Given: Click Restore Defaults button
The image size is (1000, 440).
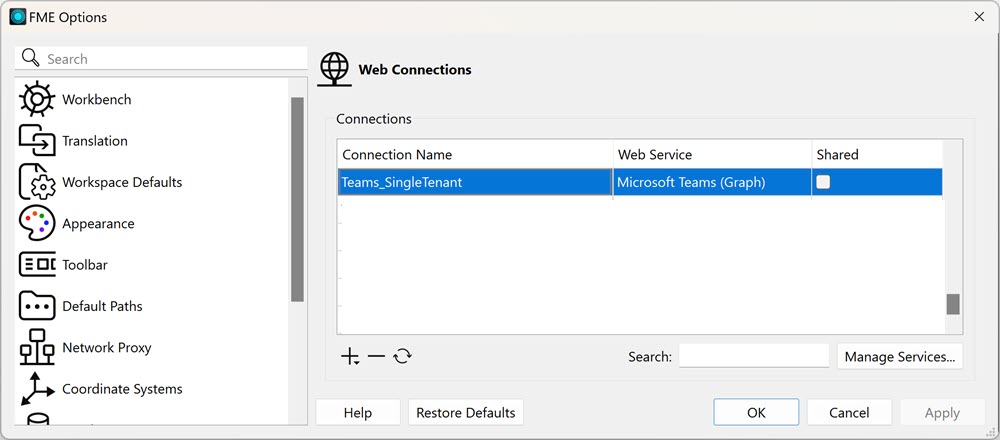Looking at the screenshot, I should [466, 413].
